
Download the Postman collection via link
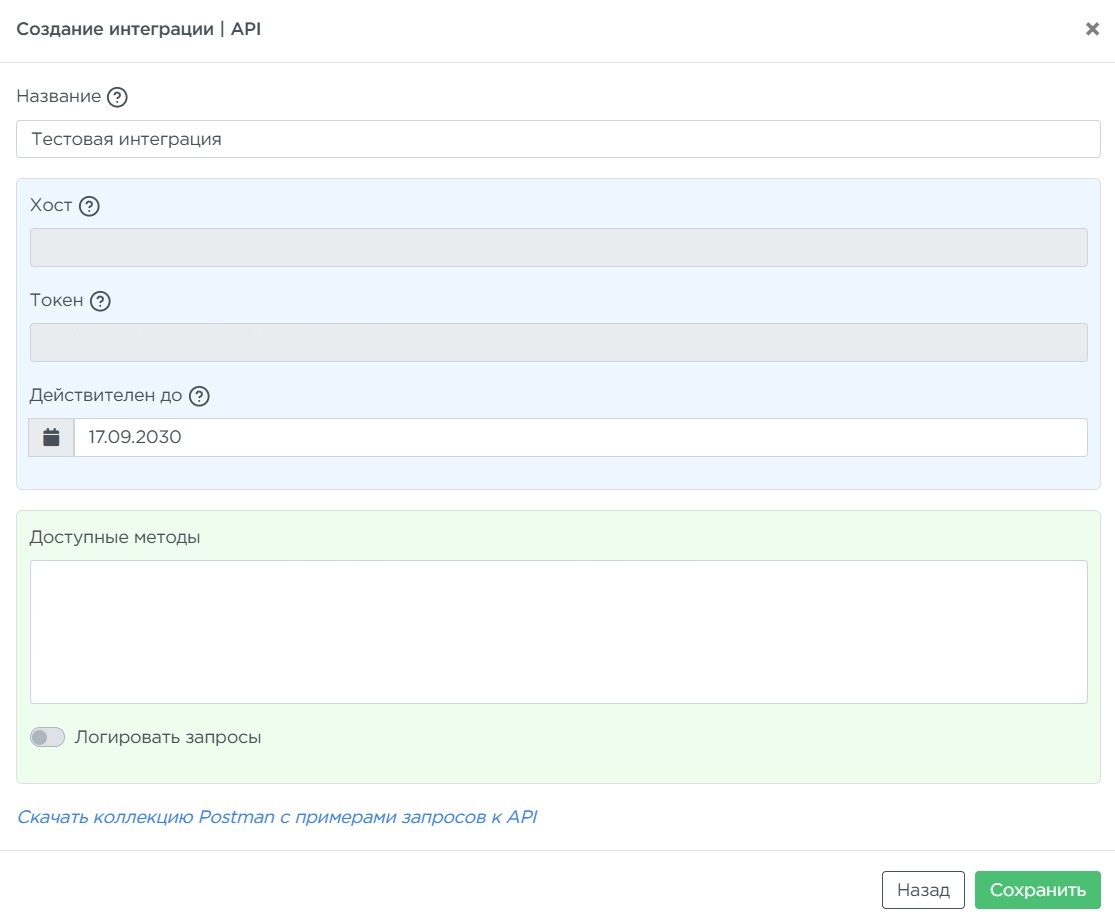pos(277,817)
